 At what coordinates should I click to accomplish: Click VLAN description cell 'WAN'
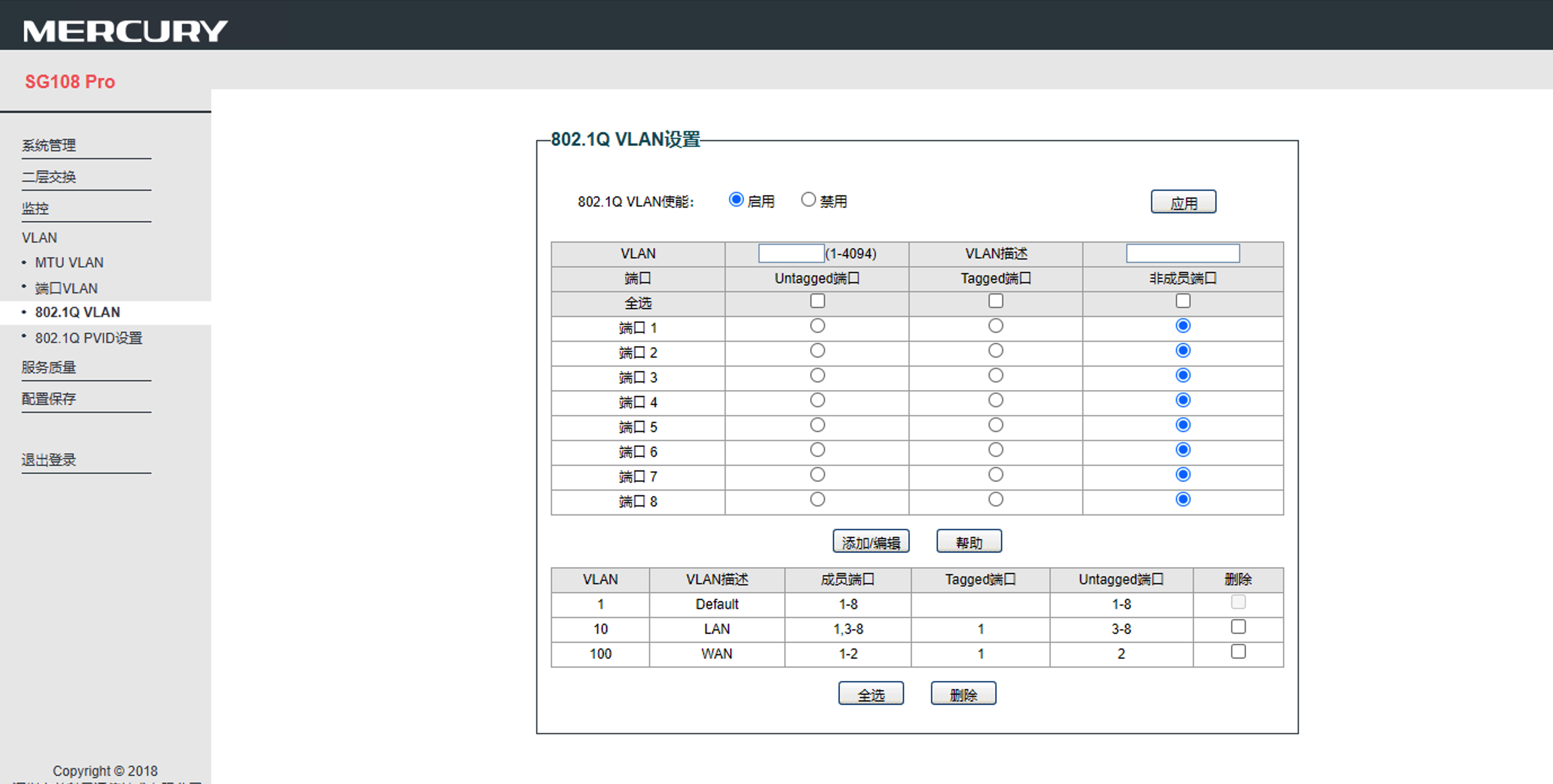(717, 654)
